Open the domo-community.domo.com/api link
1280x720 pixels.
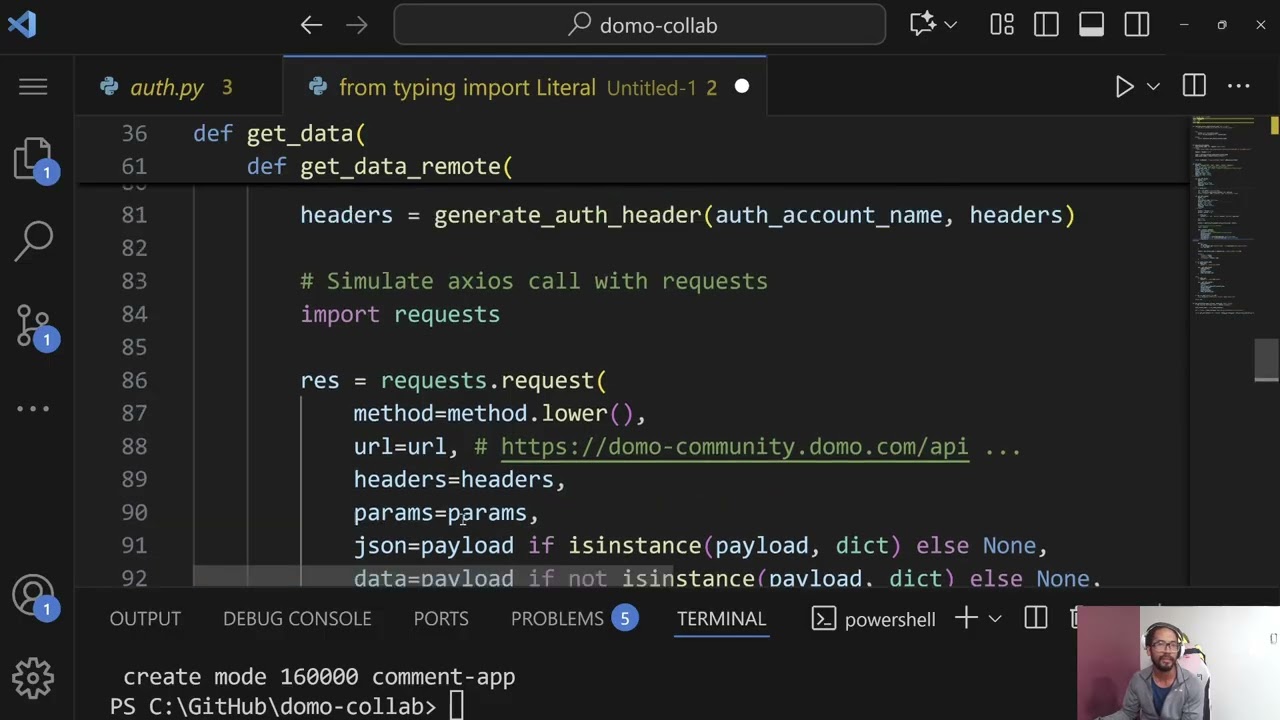click(x=734, y=446)
